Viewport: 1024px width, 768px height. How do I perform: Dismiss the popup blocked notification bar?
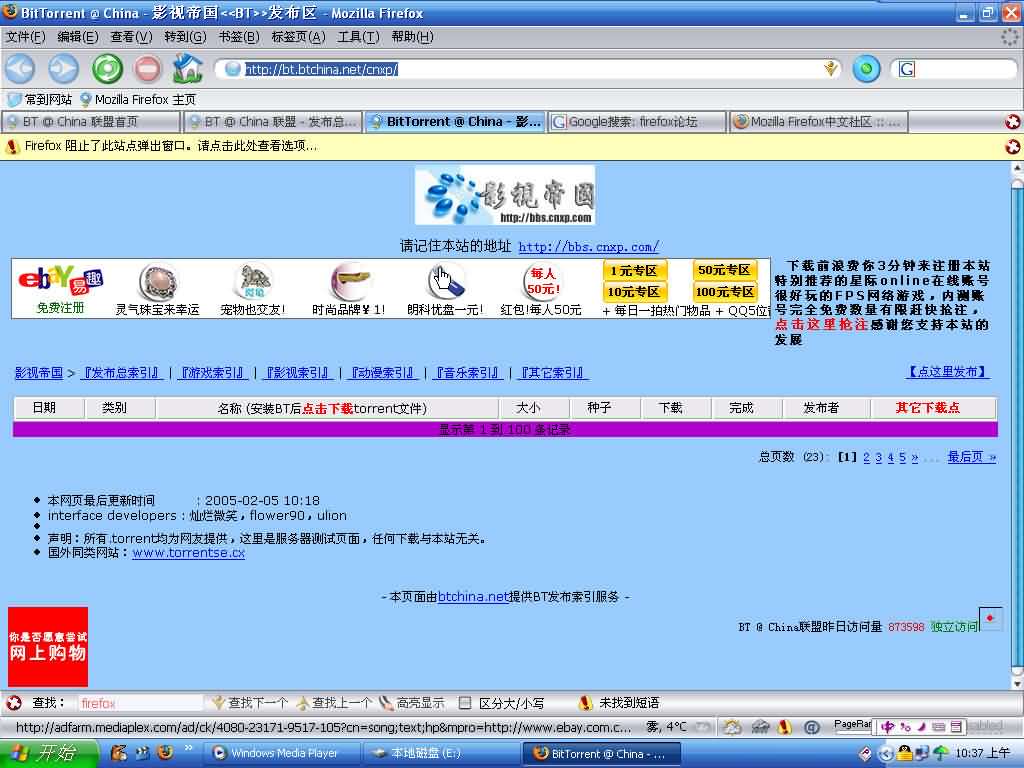pyautogui.click(x=1012, y=147)
